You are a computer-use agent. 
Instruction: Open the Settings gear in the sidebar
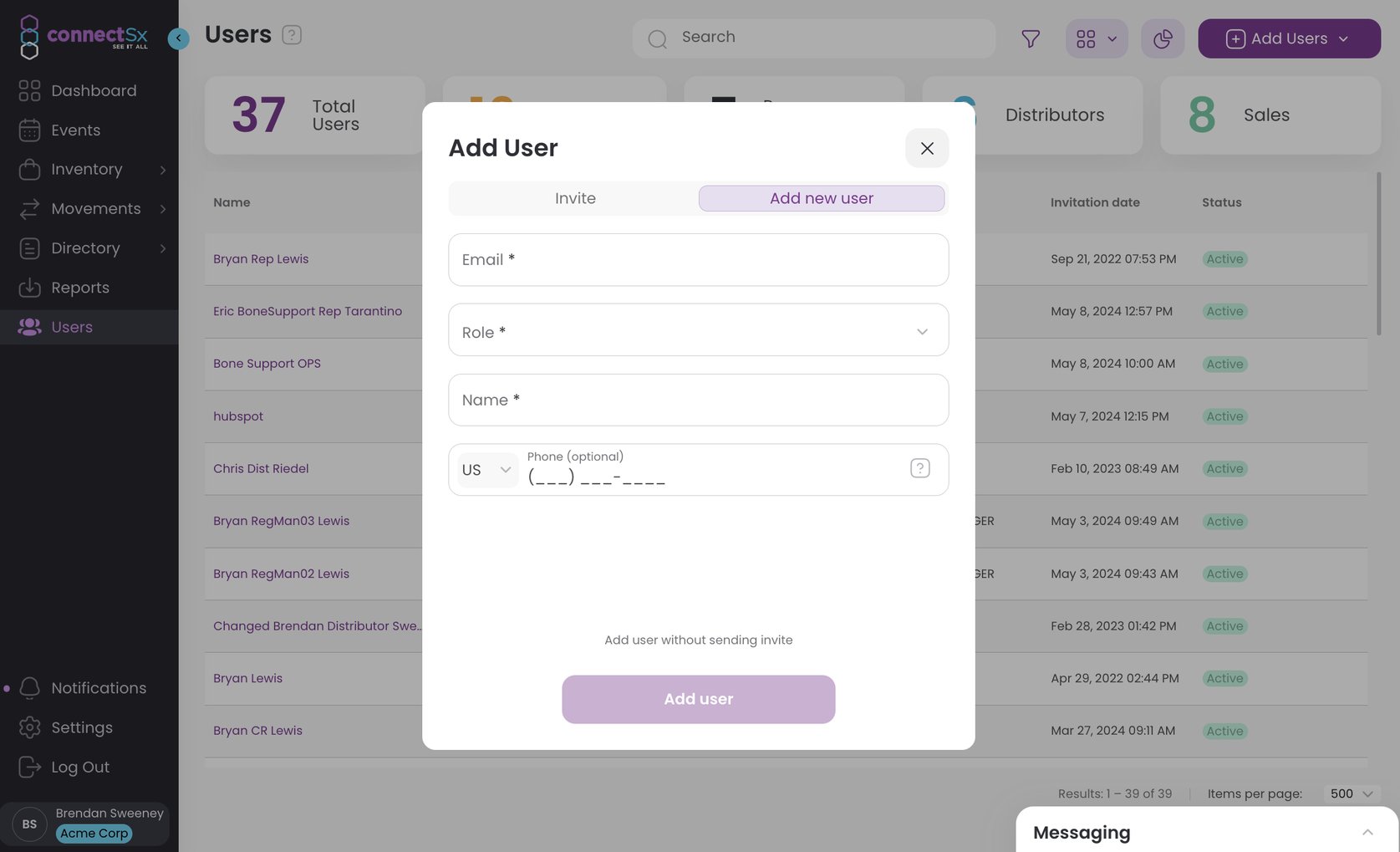[29, 727]
